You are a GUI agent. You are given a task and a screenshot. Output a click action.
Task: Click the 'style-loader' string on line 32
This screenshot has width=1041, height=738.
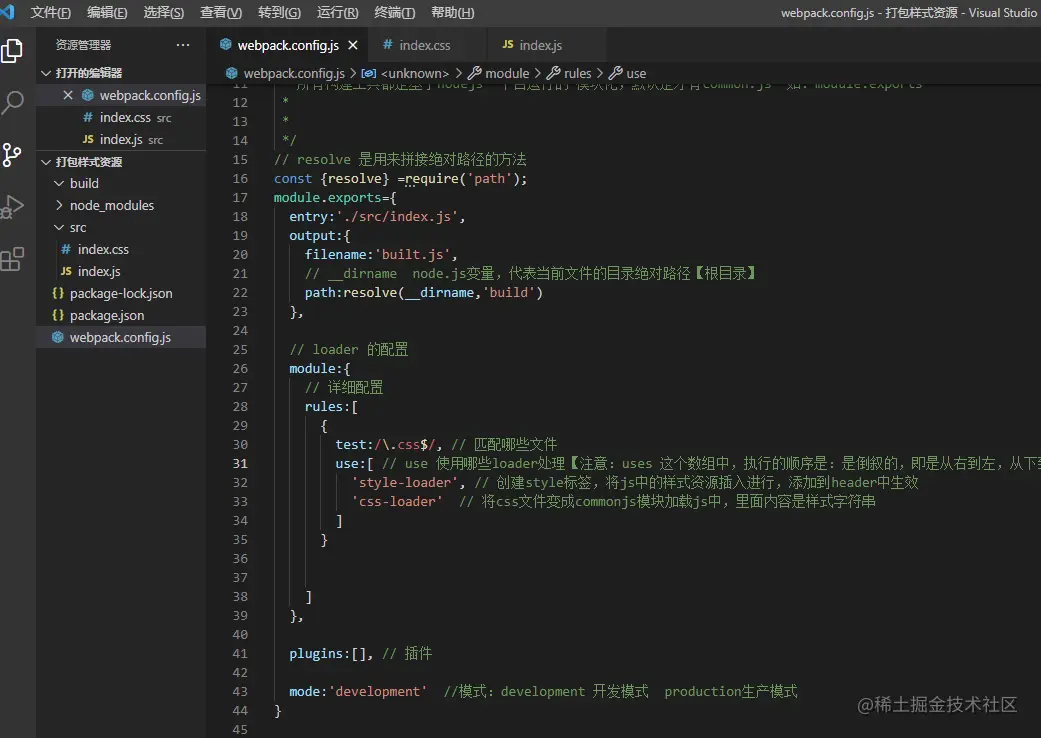405,482
